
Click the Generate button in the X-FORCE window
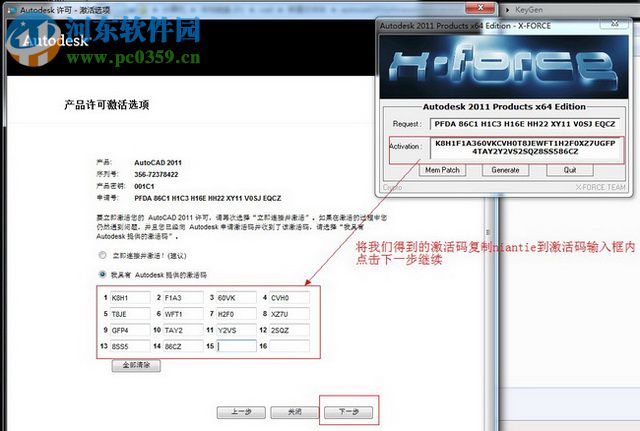click(x=505, y=170)
